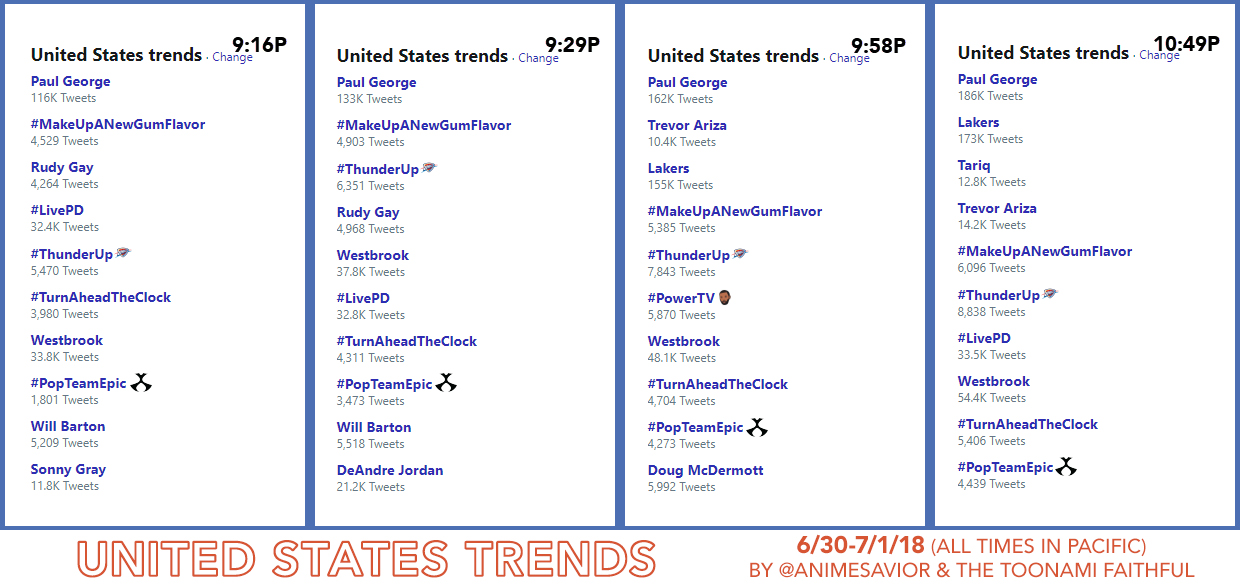Screen dimensions: 1240x586
Task: Click the Pop Team Epic emoji icon in 10:49P panel
Action: pyautogui.click(x=1067, y=466)
